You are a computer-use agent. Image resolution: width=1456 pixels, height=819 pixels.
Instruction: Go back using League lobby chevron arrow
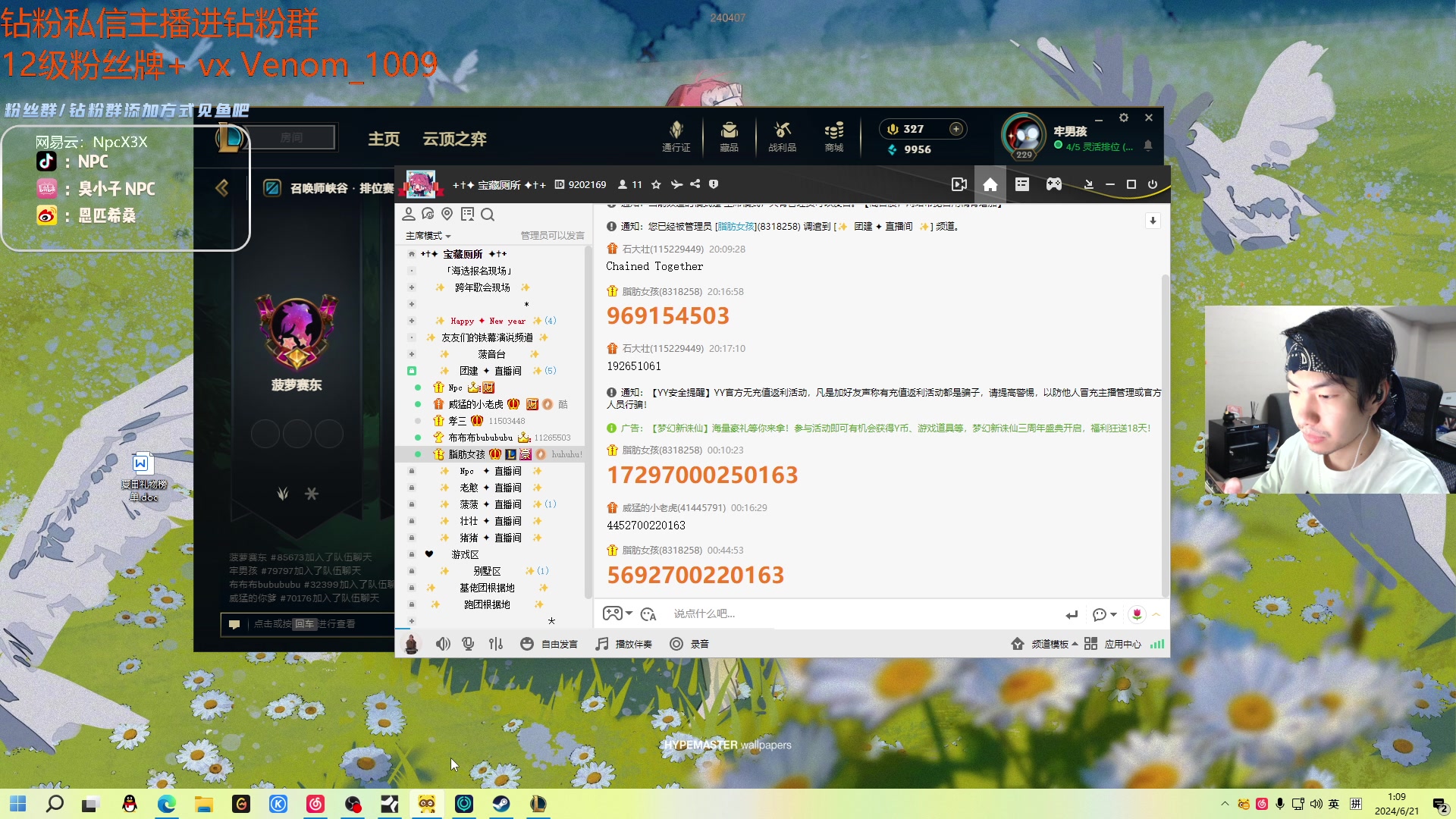tap(222, 187)
